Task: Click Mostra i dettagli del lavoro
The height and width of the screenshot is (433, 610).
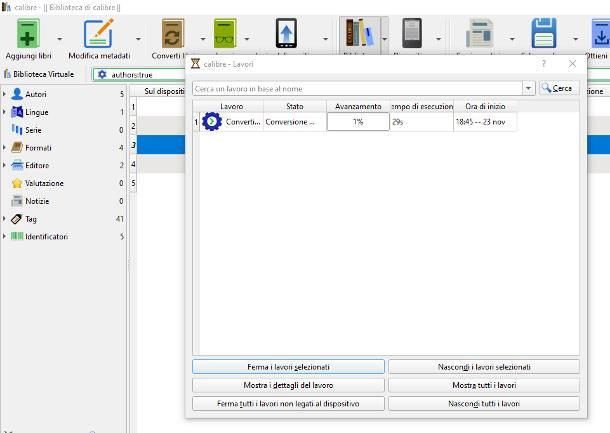Action: [x=288, y=385]
